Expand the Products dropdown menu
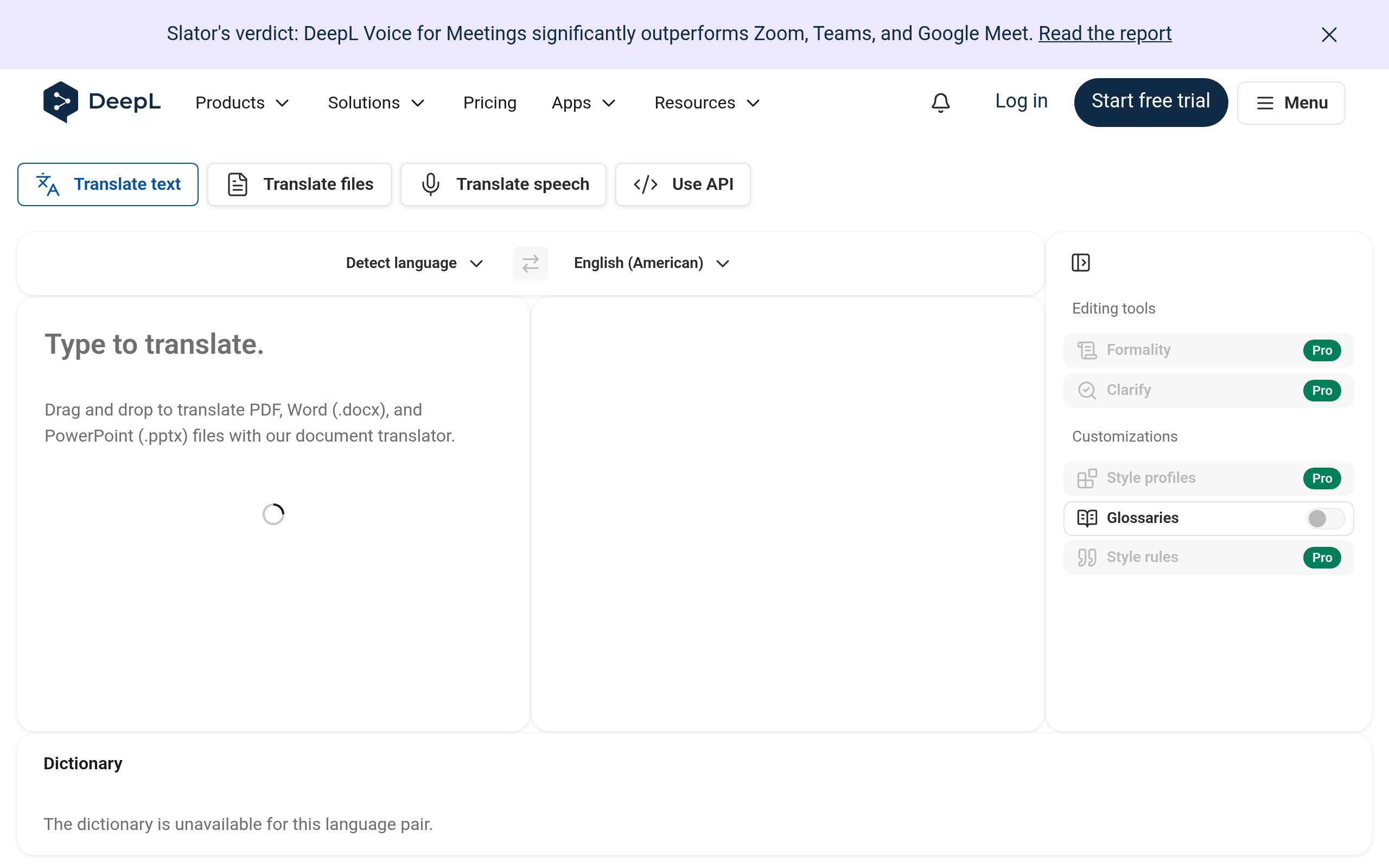This screenshot has width=1389, height=868. [241, 103]
